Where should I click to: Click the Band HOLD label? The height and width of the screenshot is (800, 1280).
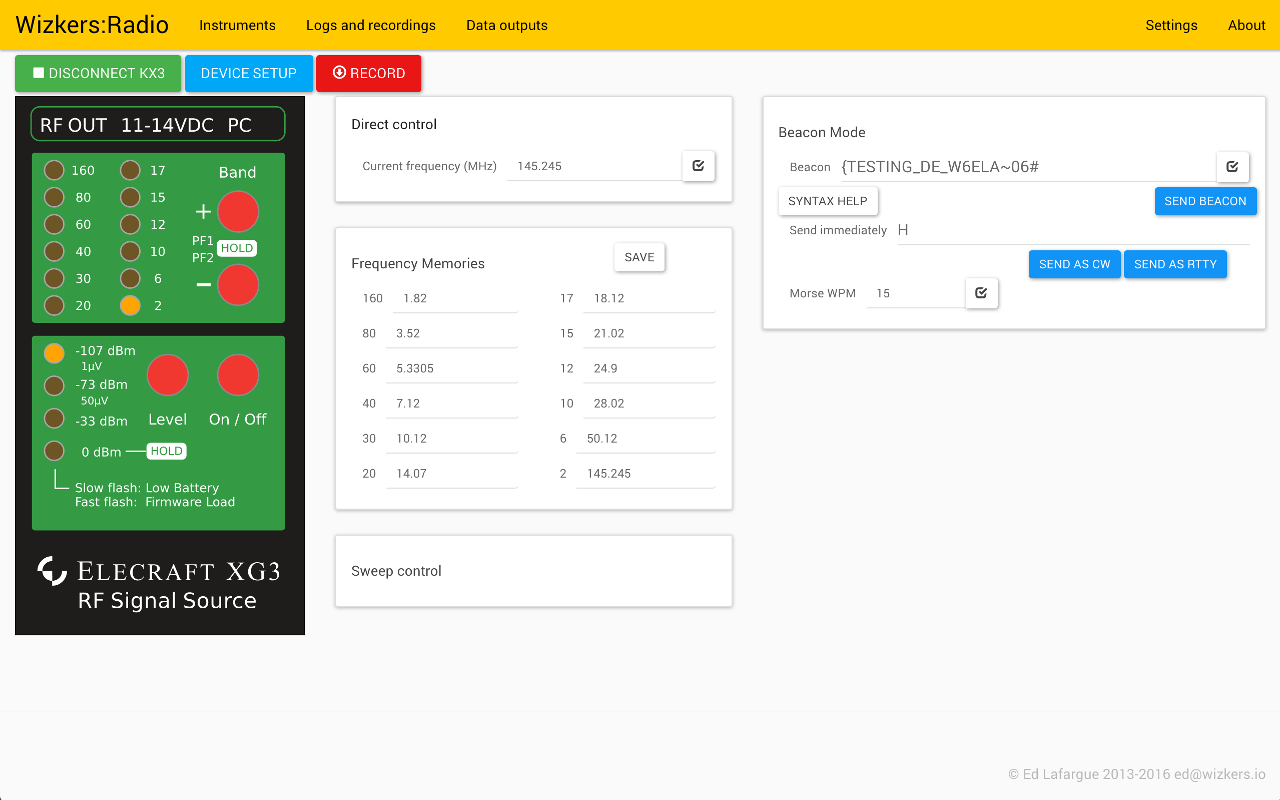coord(237,248)
